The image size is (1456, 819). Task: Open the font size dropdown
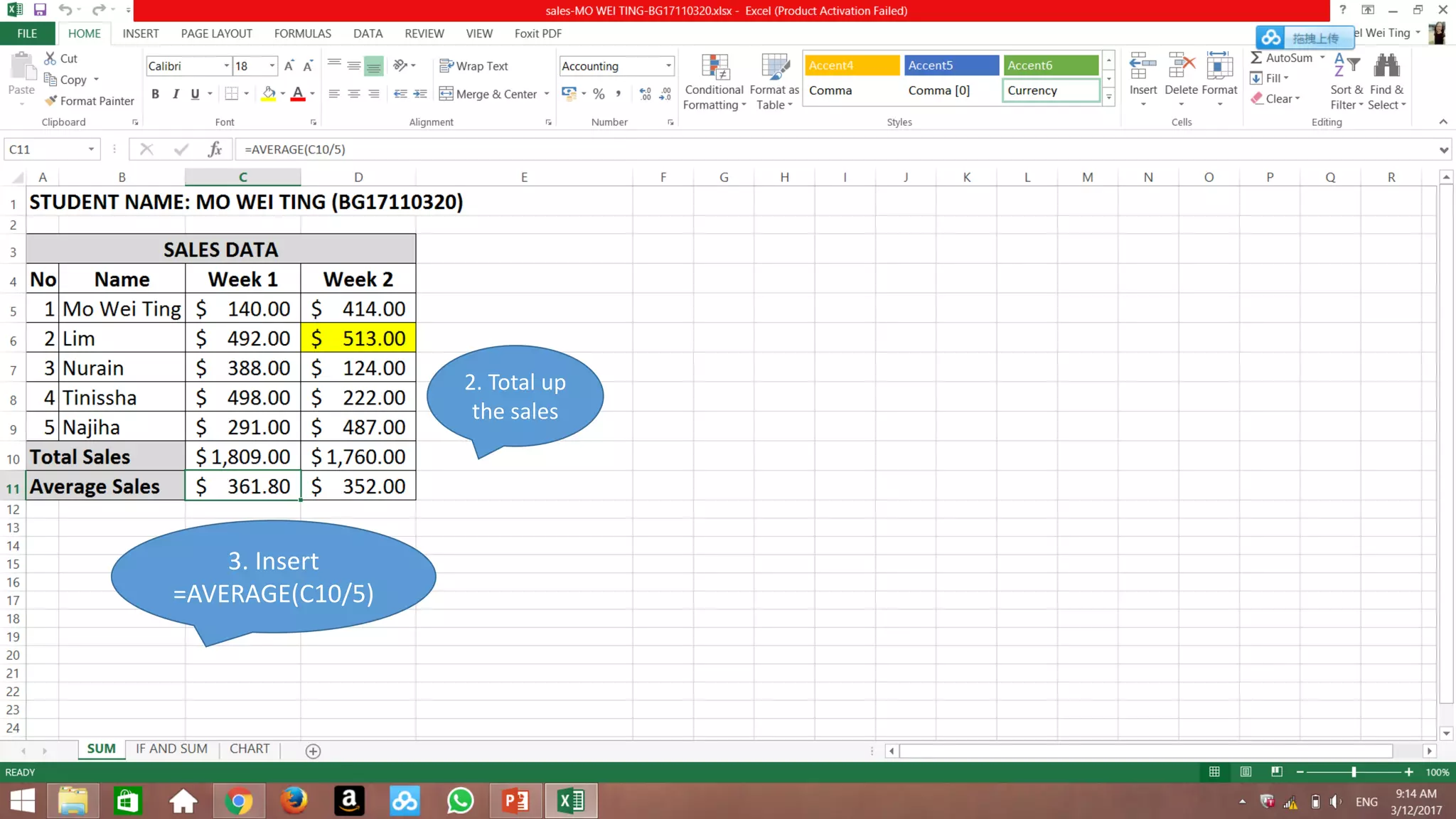click(272, 66)
